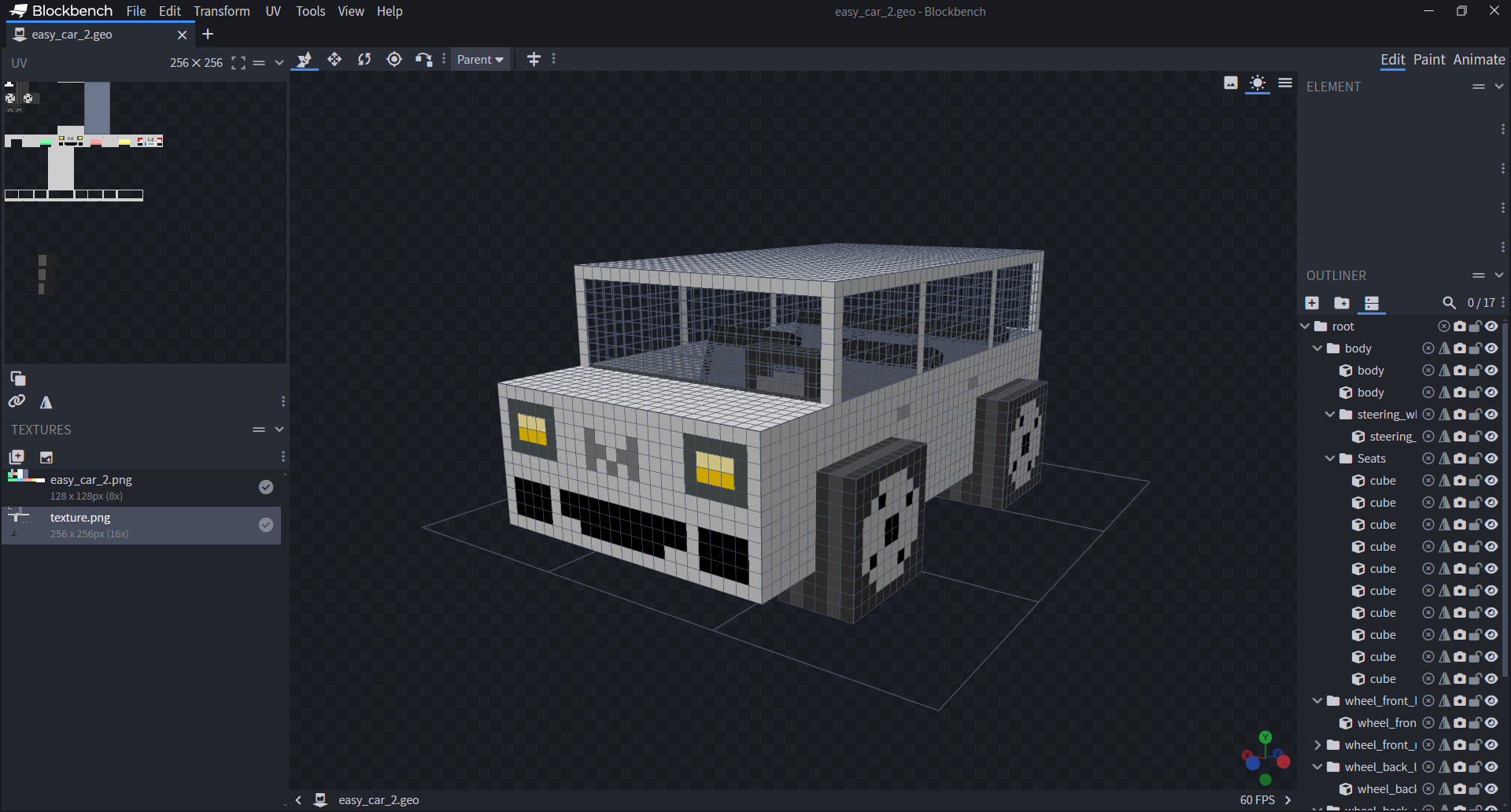The width and height of the screenshot is (1511, 812).
Task: Open the Parent transform space dropdown
Action: pyautogui.click(x=480, y=60)
